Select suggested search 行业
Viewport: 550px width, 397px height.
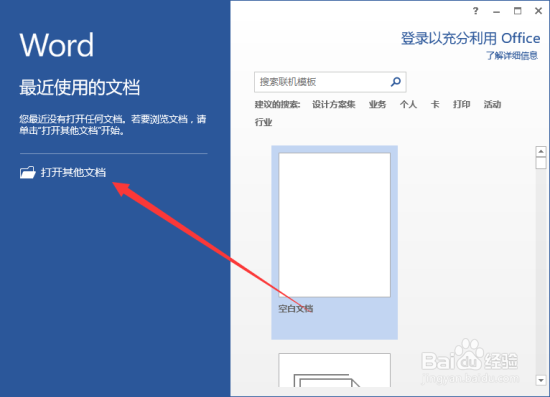263,122
